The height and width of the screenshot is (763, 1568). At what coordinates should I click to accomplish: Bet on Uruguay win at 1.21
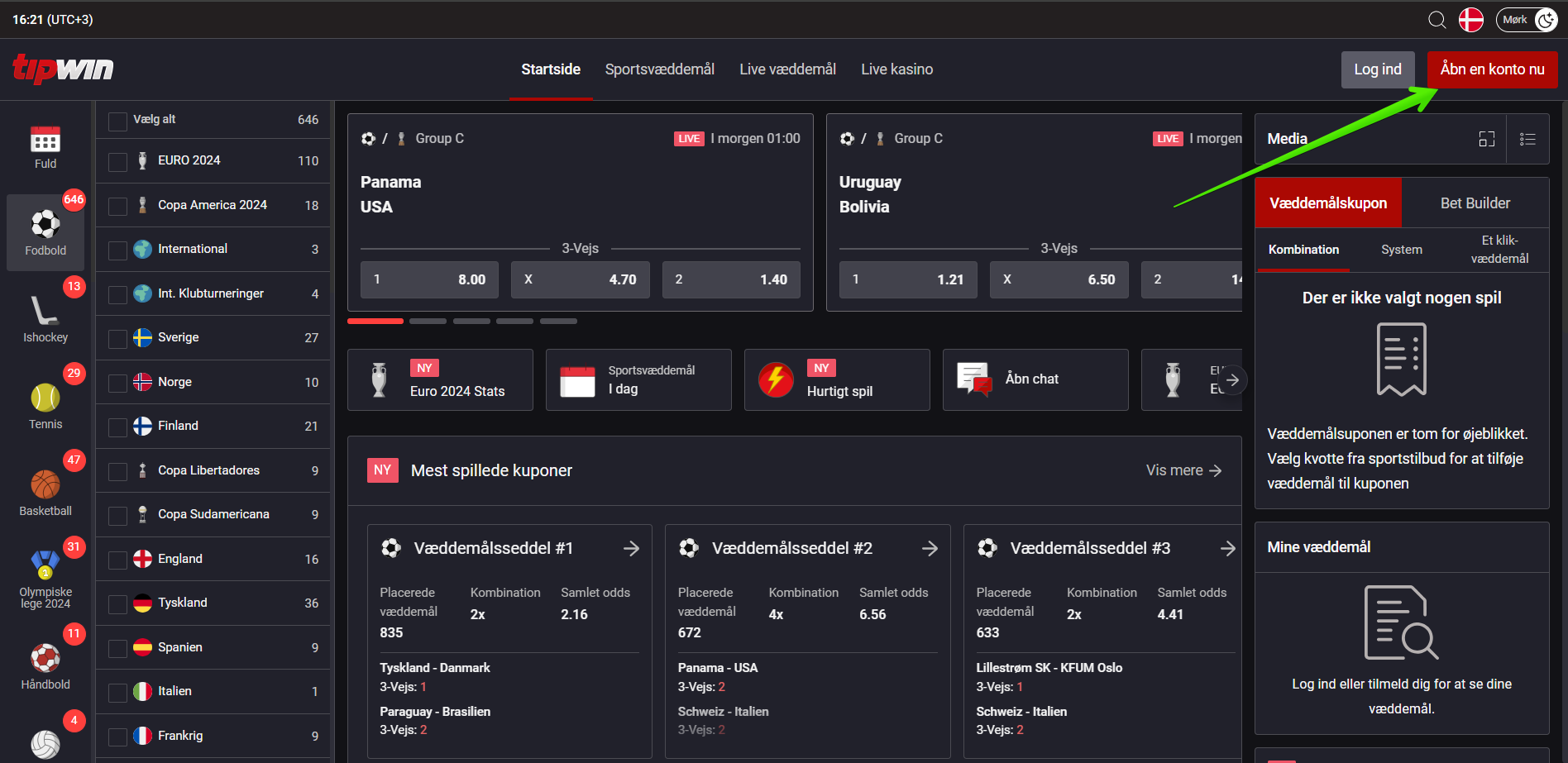point(909,279)
